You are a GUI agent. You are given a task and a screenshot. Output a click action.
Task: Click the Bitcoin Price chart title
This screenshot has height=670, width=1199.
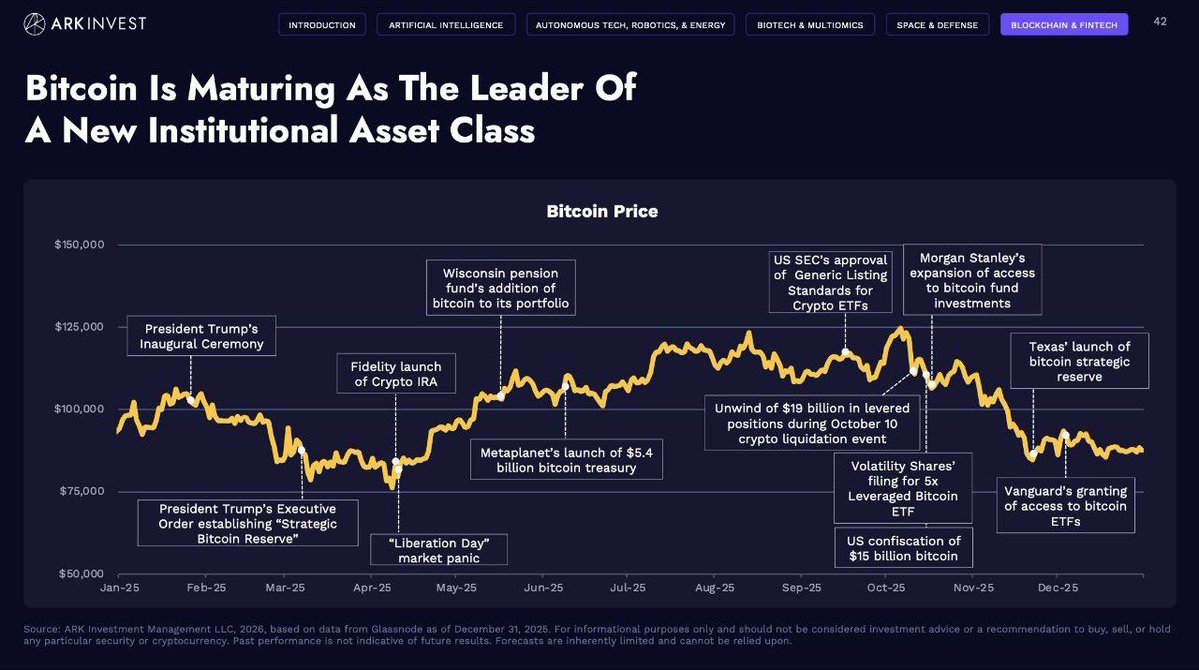point(602,211)
